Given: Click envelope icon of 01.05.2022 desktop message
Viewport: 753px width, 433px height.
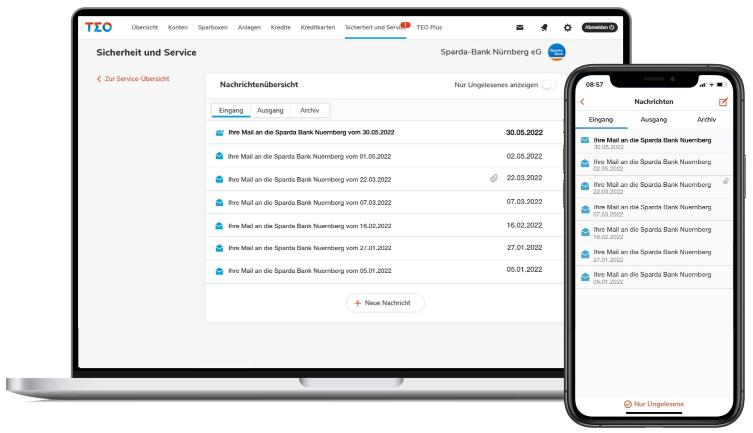Looking at the screenshot, I should [219, 156].
